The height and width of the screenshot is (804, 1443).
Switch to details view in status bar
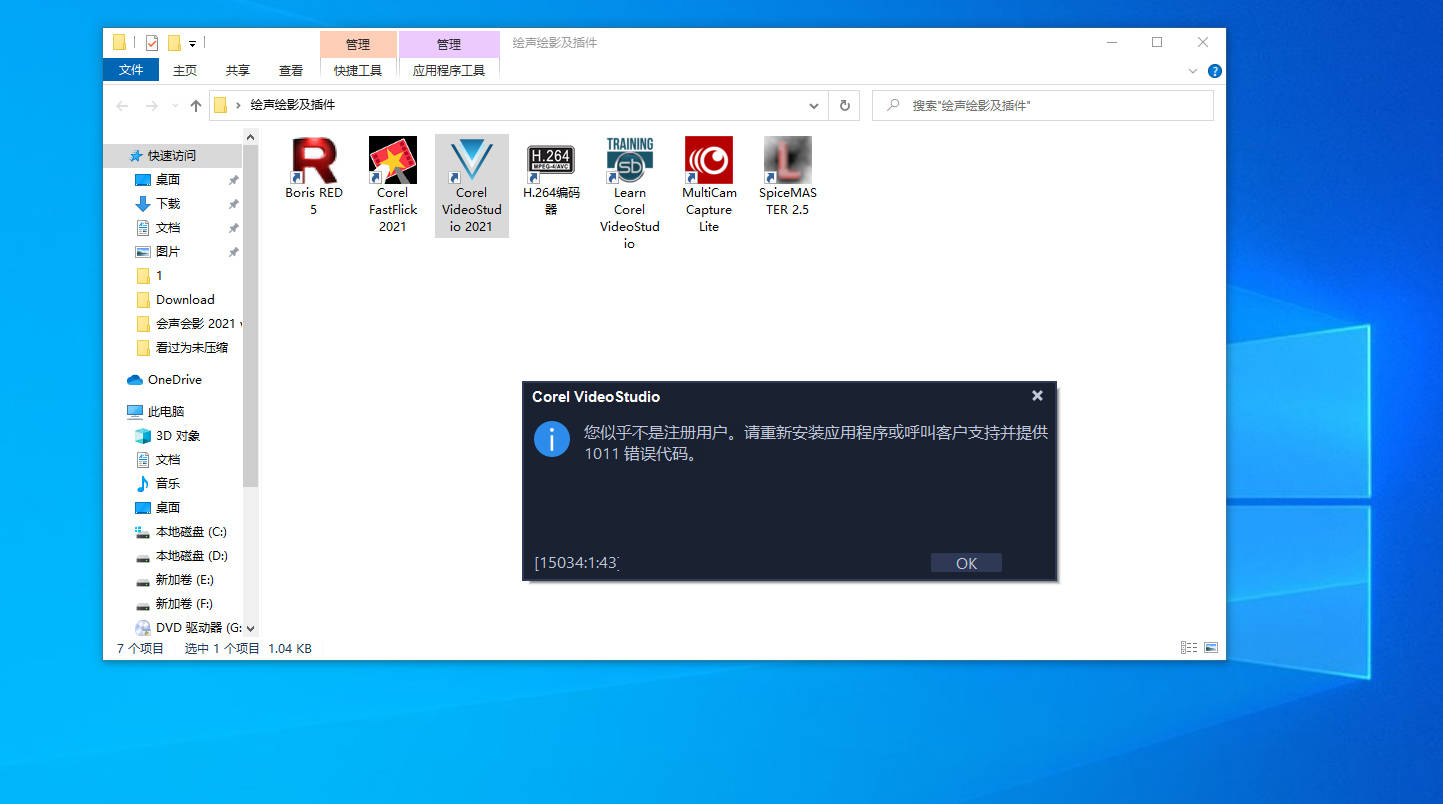coord(1189,648)
